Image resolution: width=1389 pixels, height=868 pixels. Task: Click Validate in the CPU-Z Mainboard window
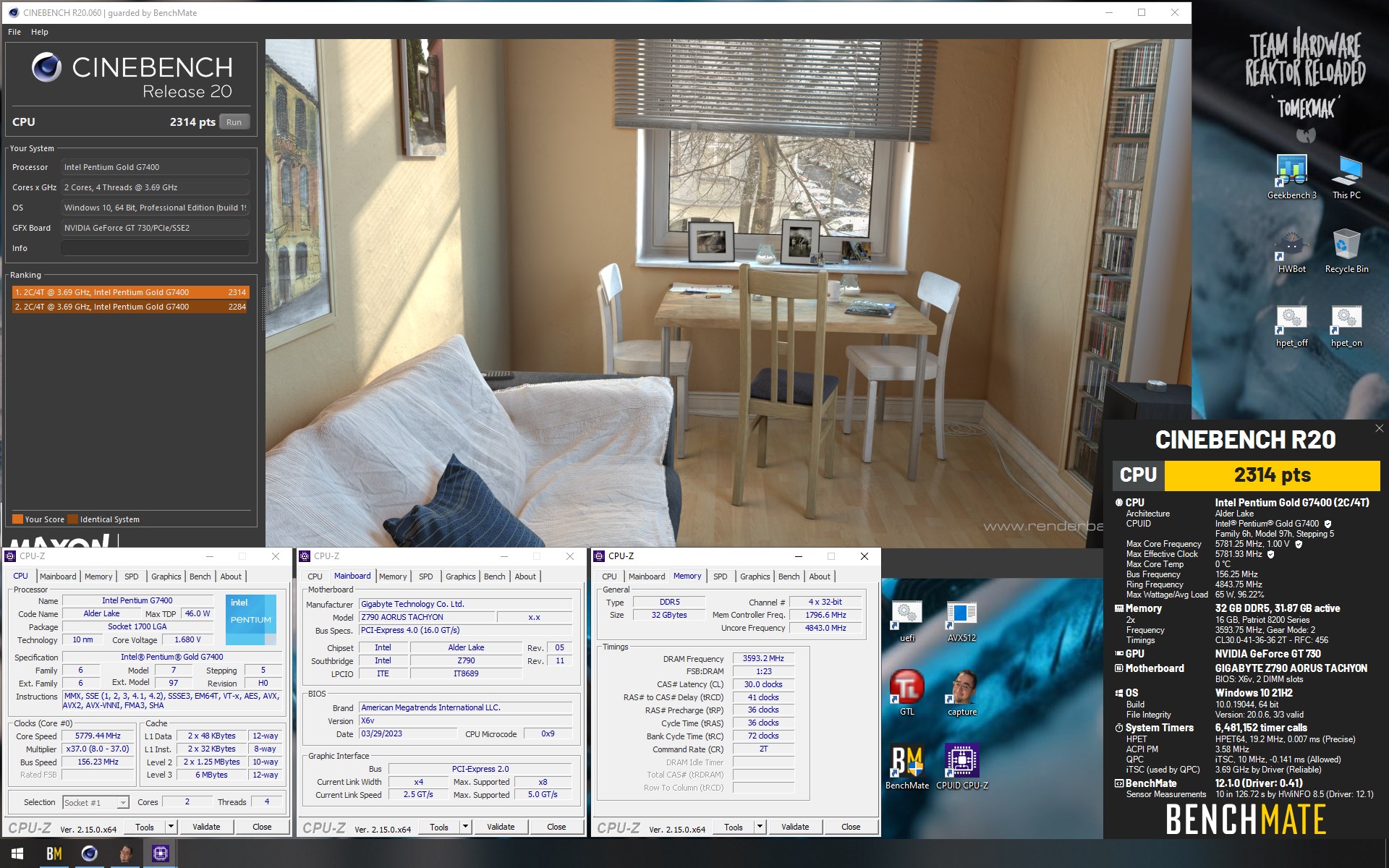click(501, 827)
